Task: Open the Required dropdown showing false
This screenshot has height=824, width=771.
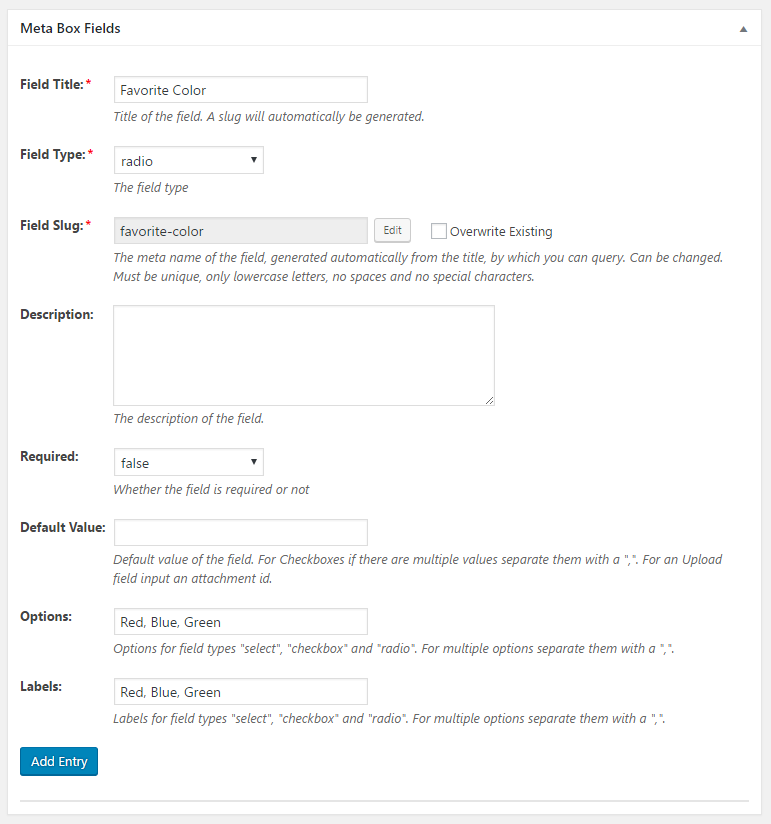Action: coord(189,462)
